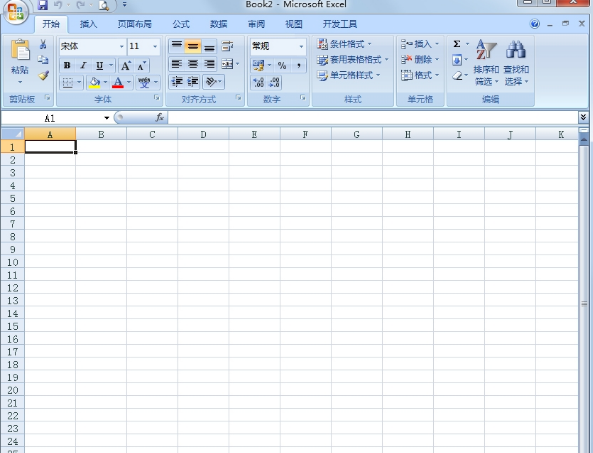Screen dimensions: 593x453
Task: Align cell text to the left
Action: [x=177, y=64]
